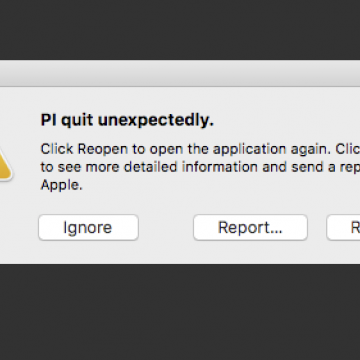Image resolution: width=360 pixels, height=360 pixels.
Task: Click the 'PI quit unexpectedly.' heading
Action: pyautogui.click(x=127, y=120)
